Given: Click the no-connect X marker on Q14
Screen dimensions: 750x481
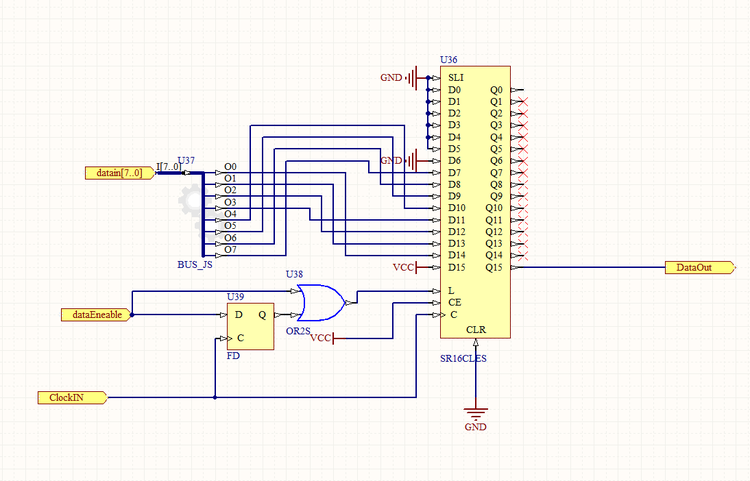Looking at the screenshot, I should 523,256.
